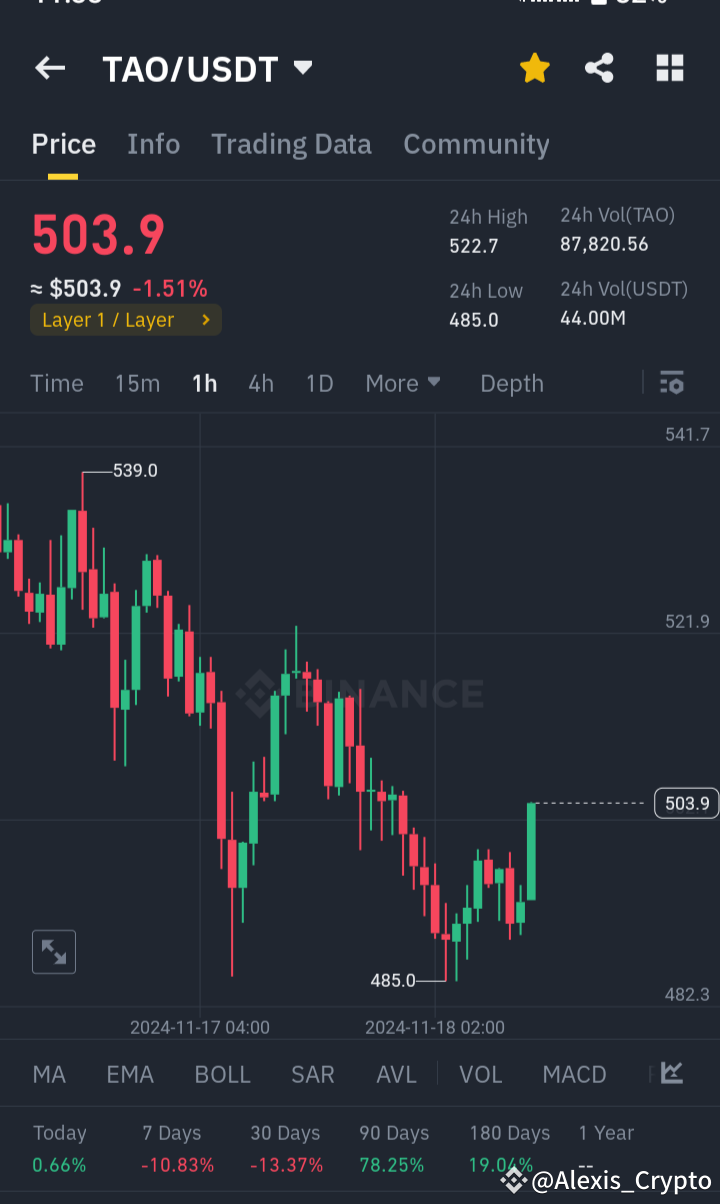Select the 503.9 price marker on the chart

pyautogui.click(x=685, y=803)
